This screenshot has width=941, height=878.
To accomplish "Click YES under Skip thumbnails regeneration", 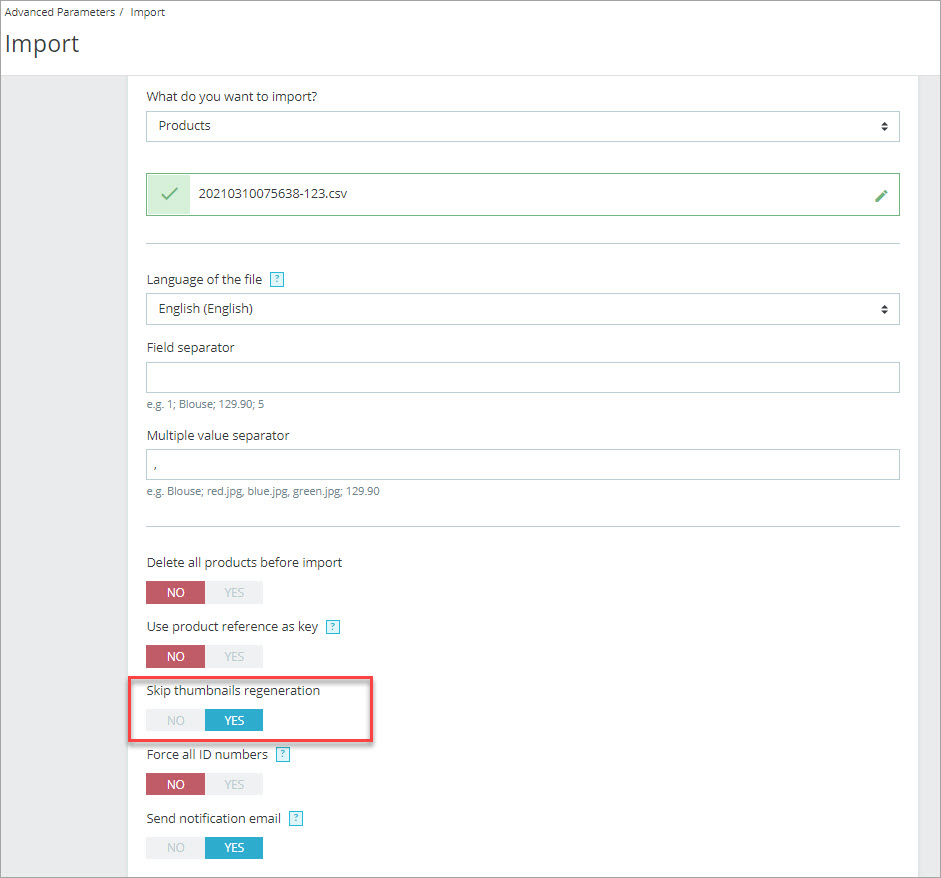I will click(234, 720).
